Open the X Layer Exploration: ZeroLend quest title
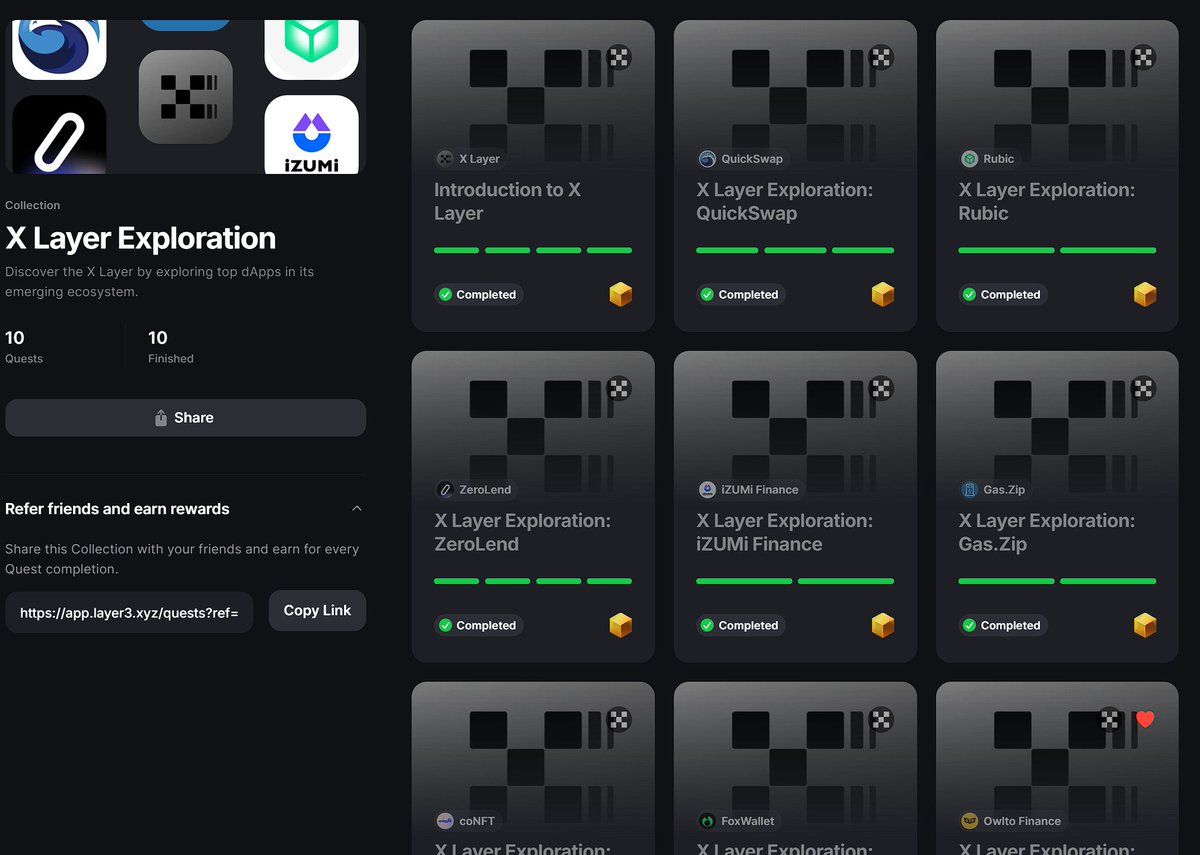This screenshot has height=855, width=1200. 523,532
